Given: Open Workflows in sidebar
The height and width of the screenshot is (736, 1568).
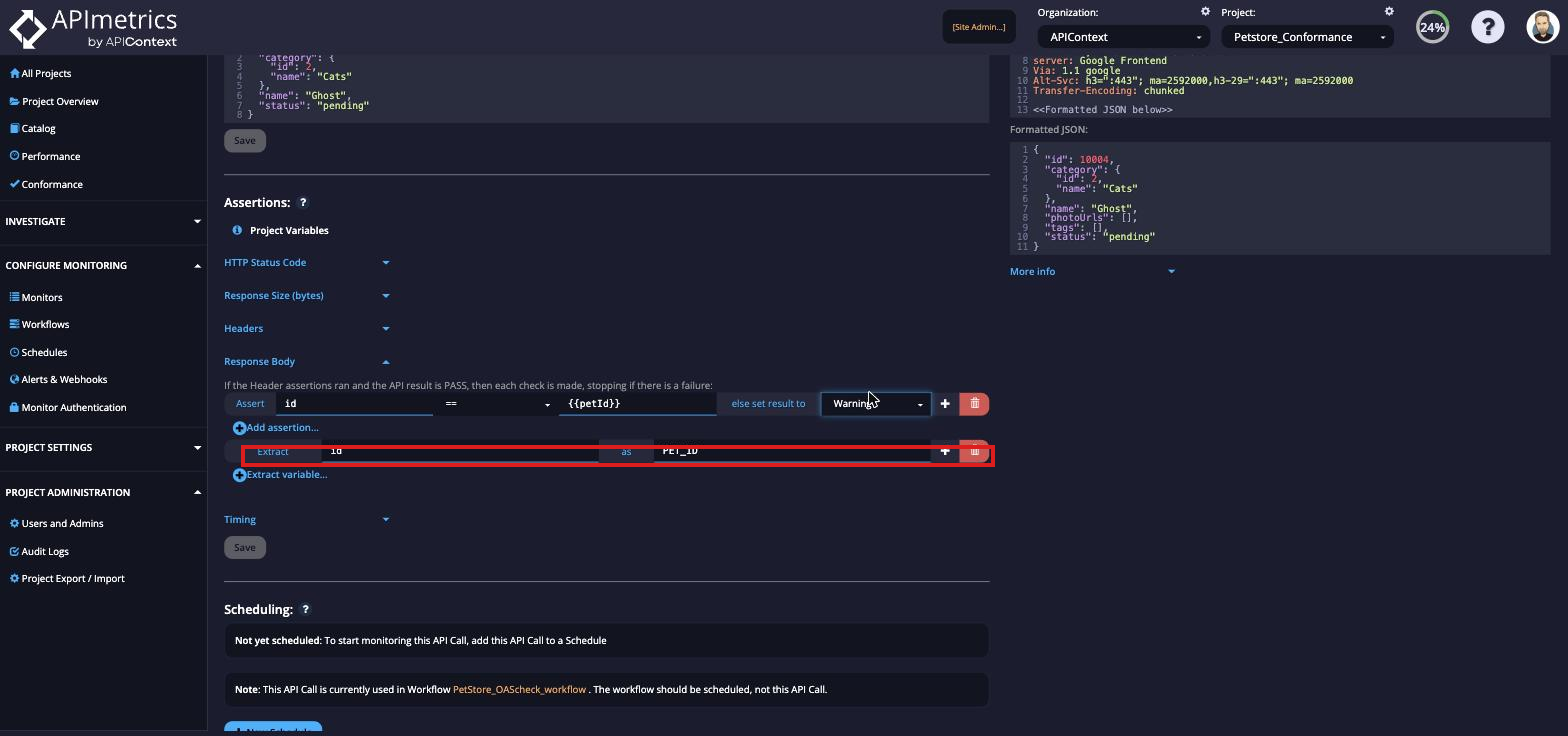Looking at the screenshot, I should (x=39, y=325).
